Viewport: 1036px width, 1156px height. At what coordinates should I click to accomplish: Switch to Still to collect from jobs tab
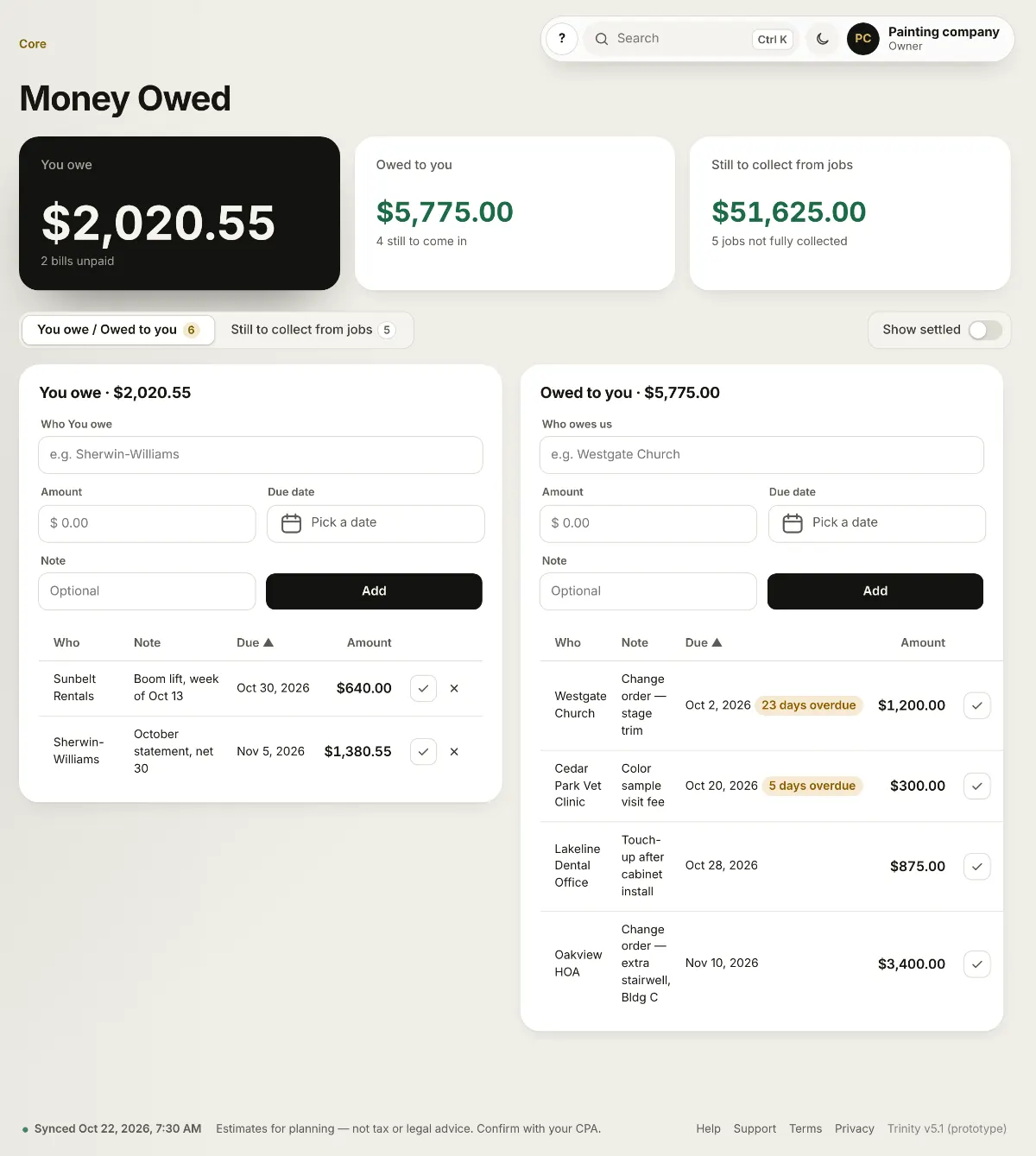[313, 330]
